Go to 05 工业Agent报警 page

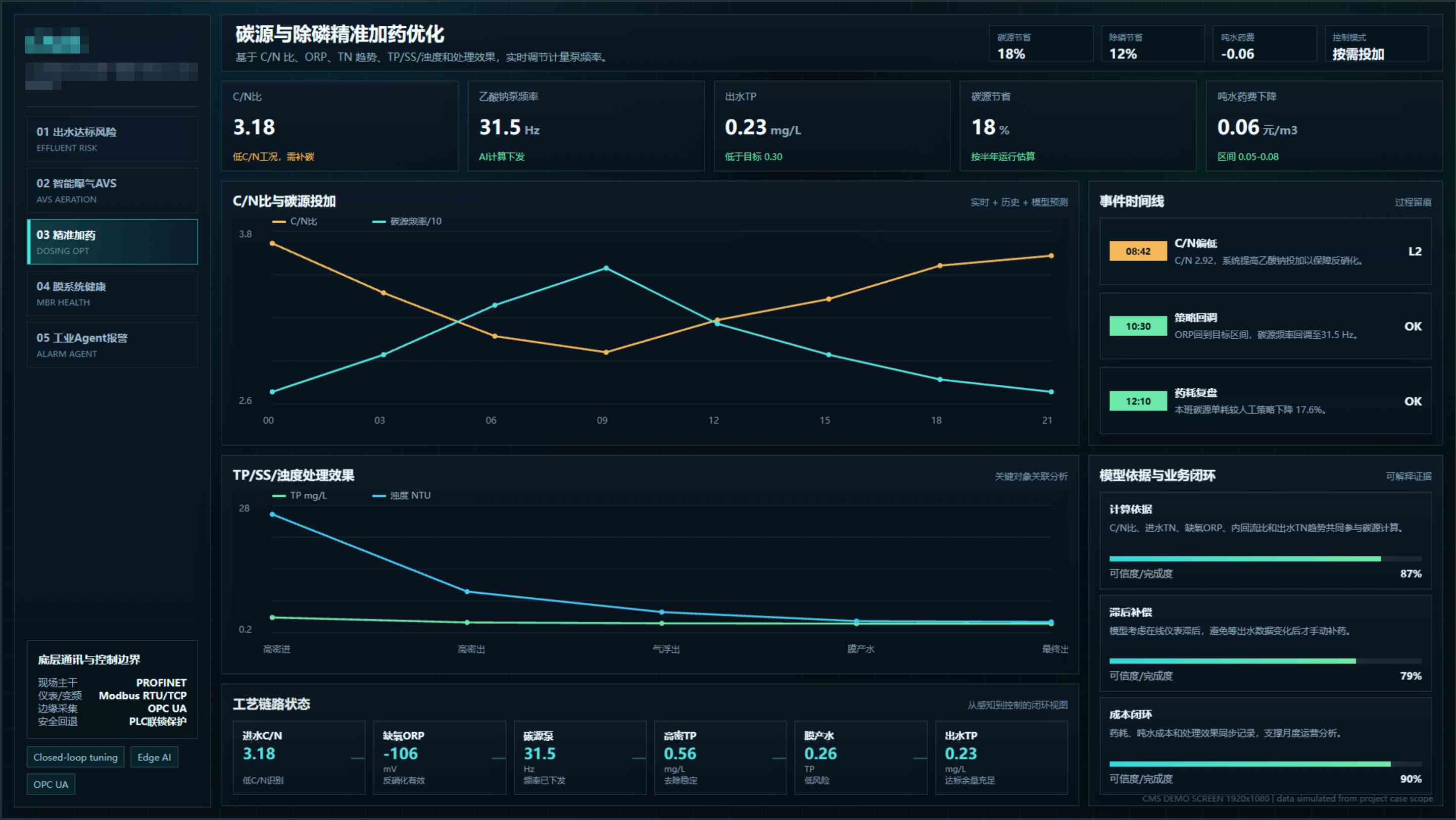112,345
